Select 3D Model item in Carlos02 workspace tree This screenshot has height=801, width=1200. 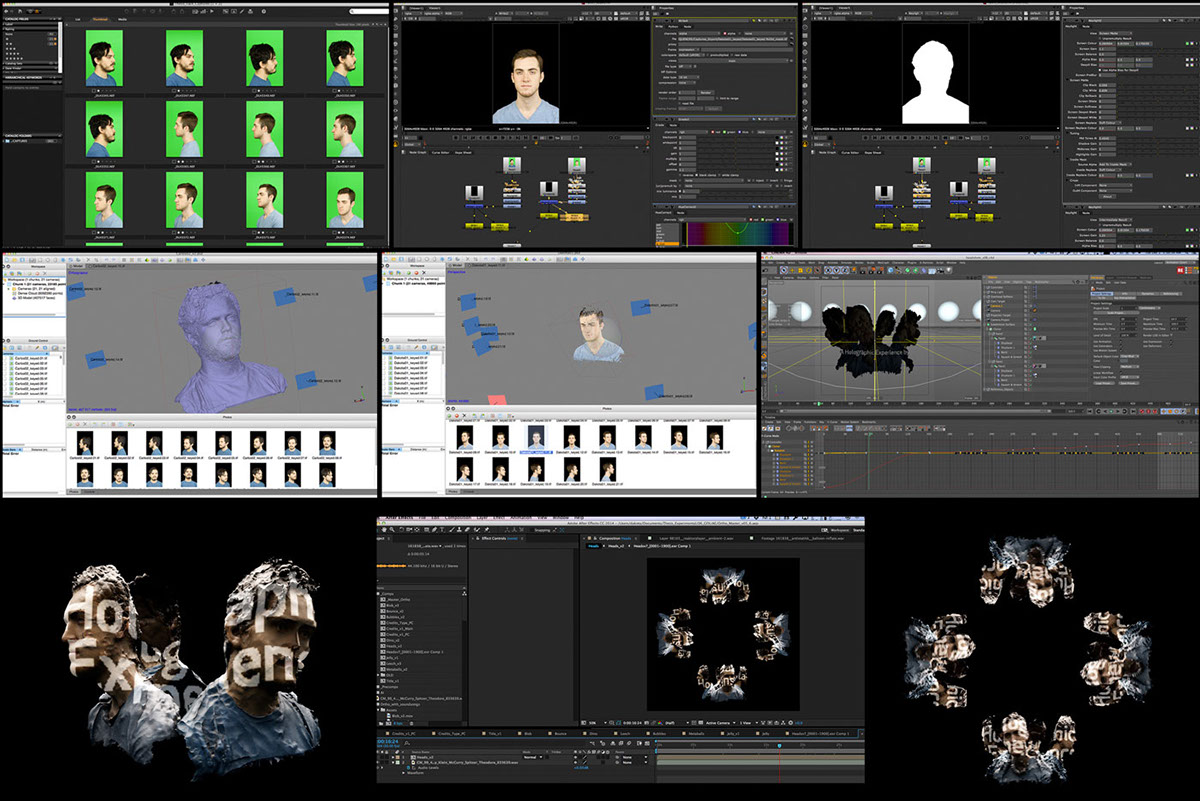pos(36,298)
